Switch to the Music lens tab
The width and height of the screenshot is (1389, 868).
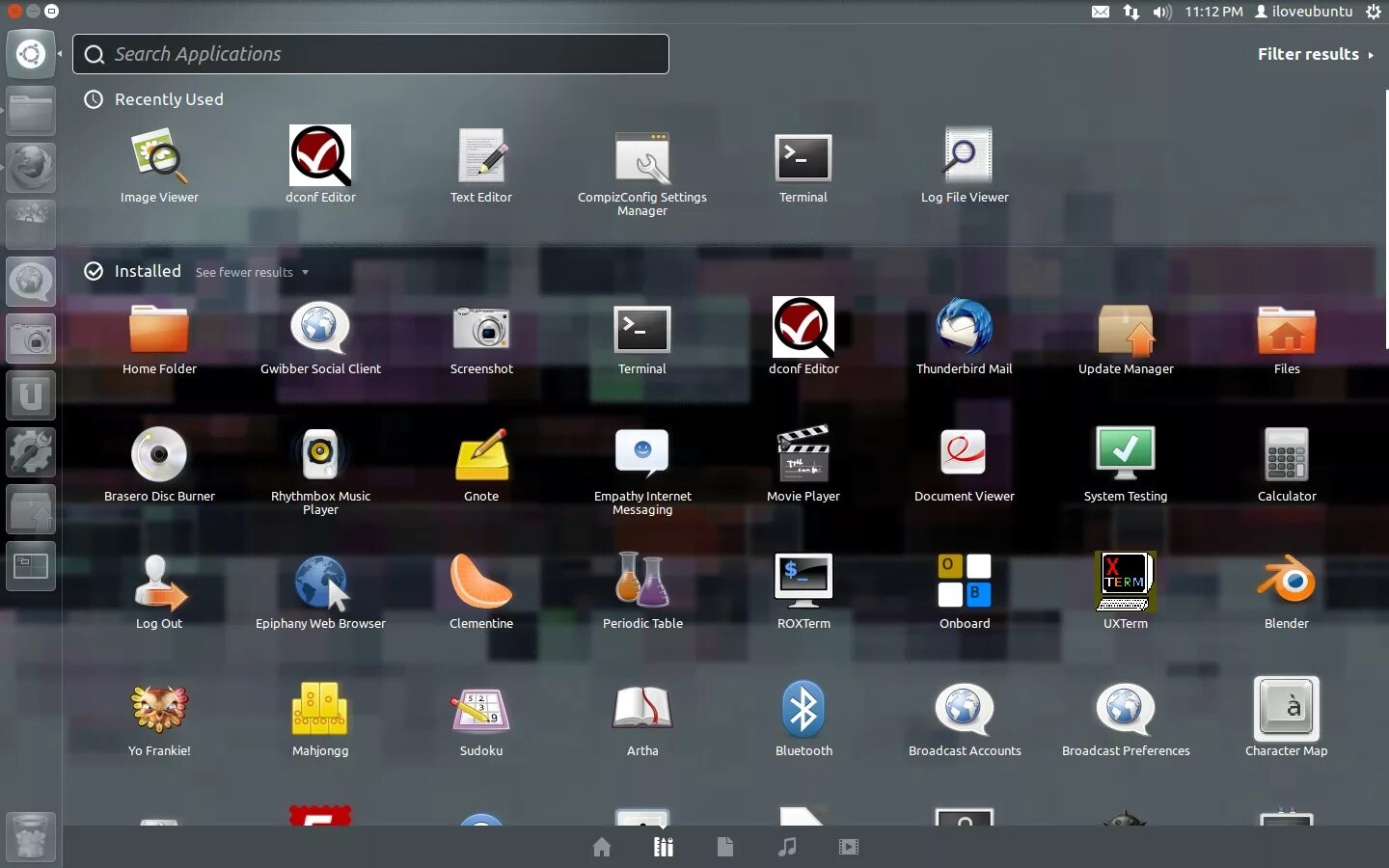(x=787, y=847)
